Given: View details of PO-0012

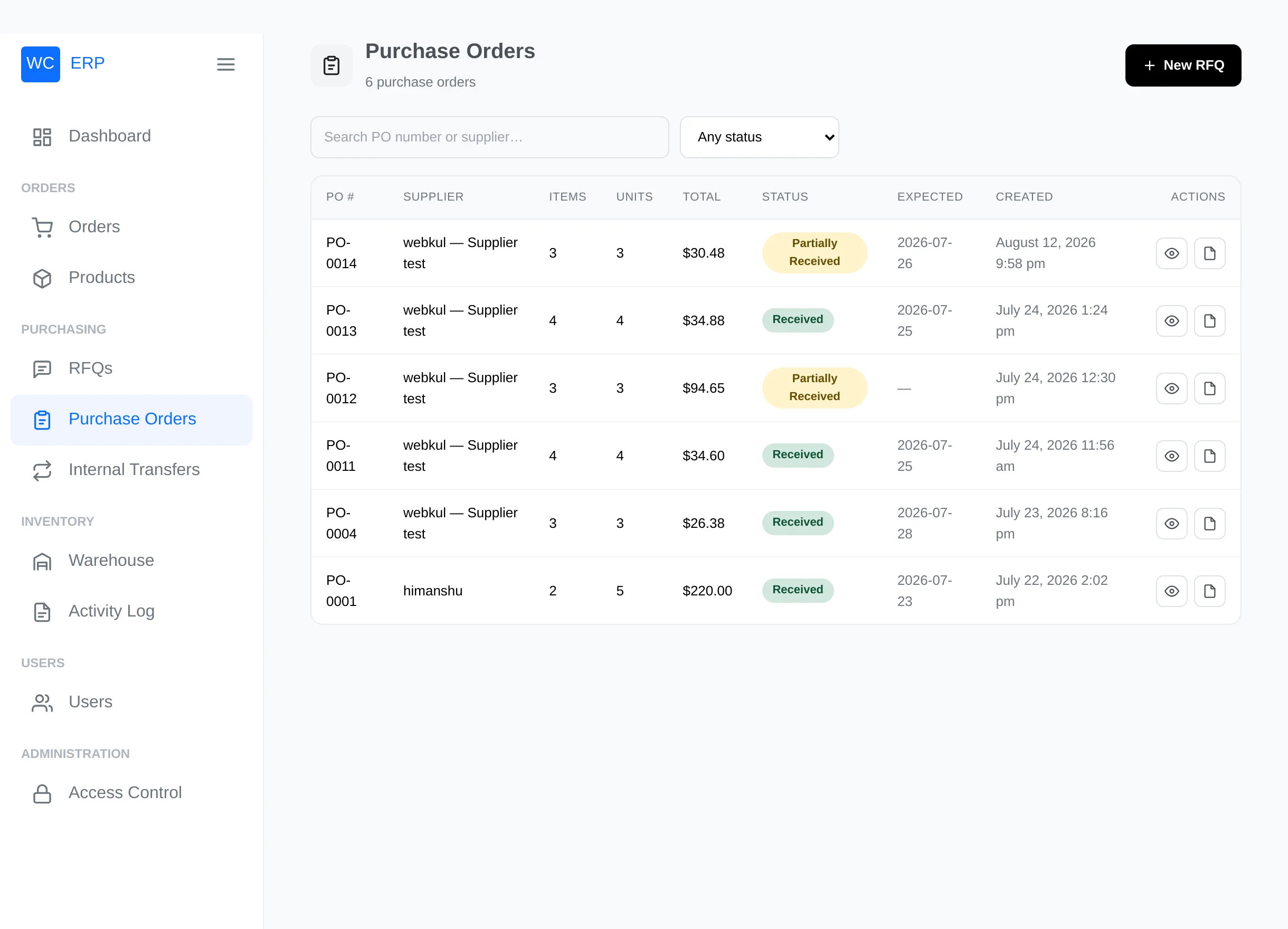Looking at the screenshot, I should tap(1171, 388).
